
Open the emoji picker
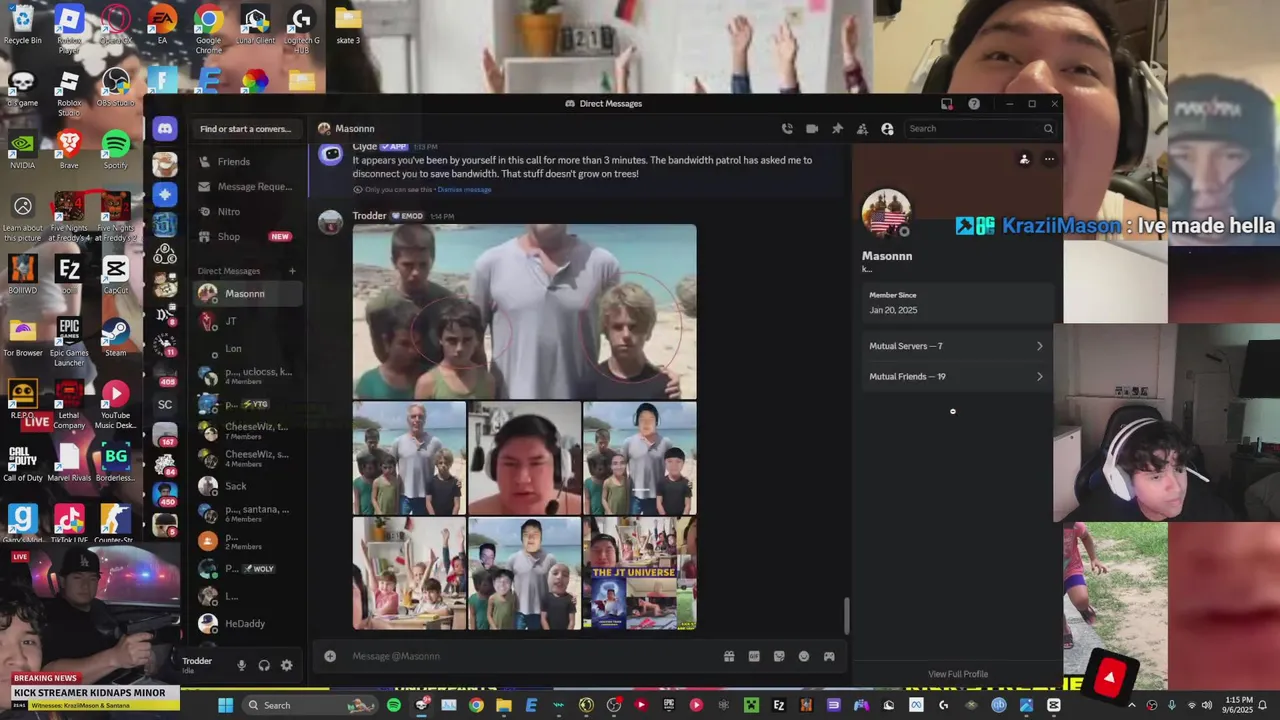coord(804,656)
